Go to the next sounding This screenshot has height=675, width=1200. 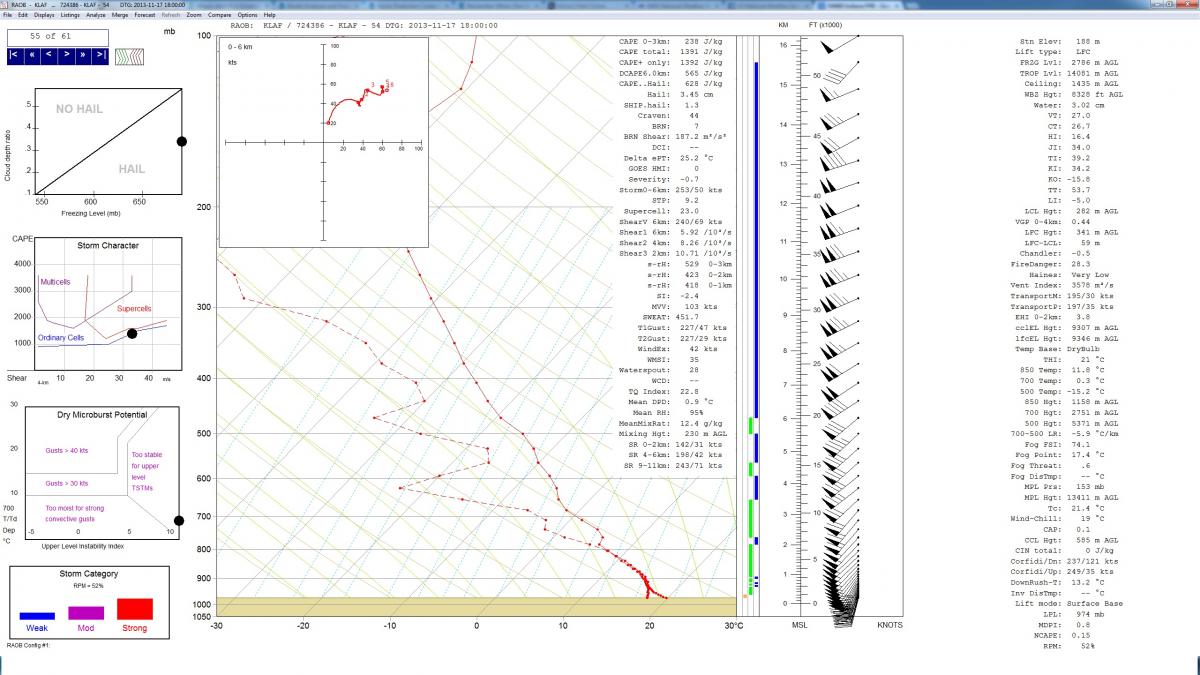pyautogui.click(x=66, y=56)
